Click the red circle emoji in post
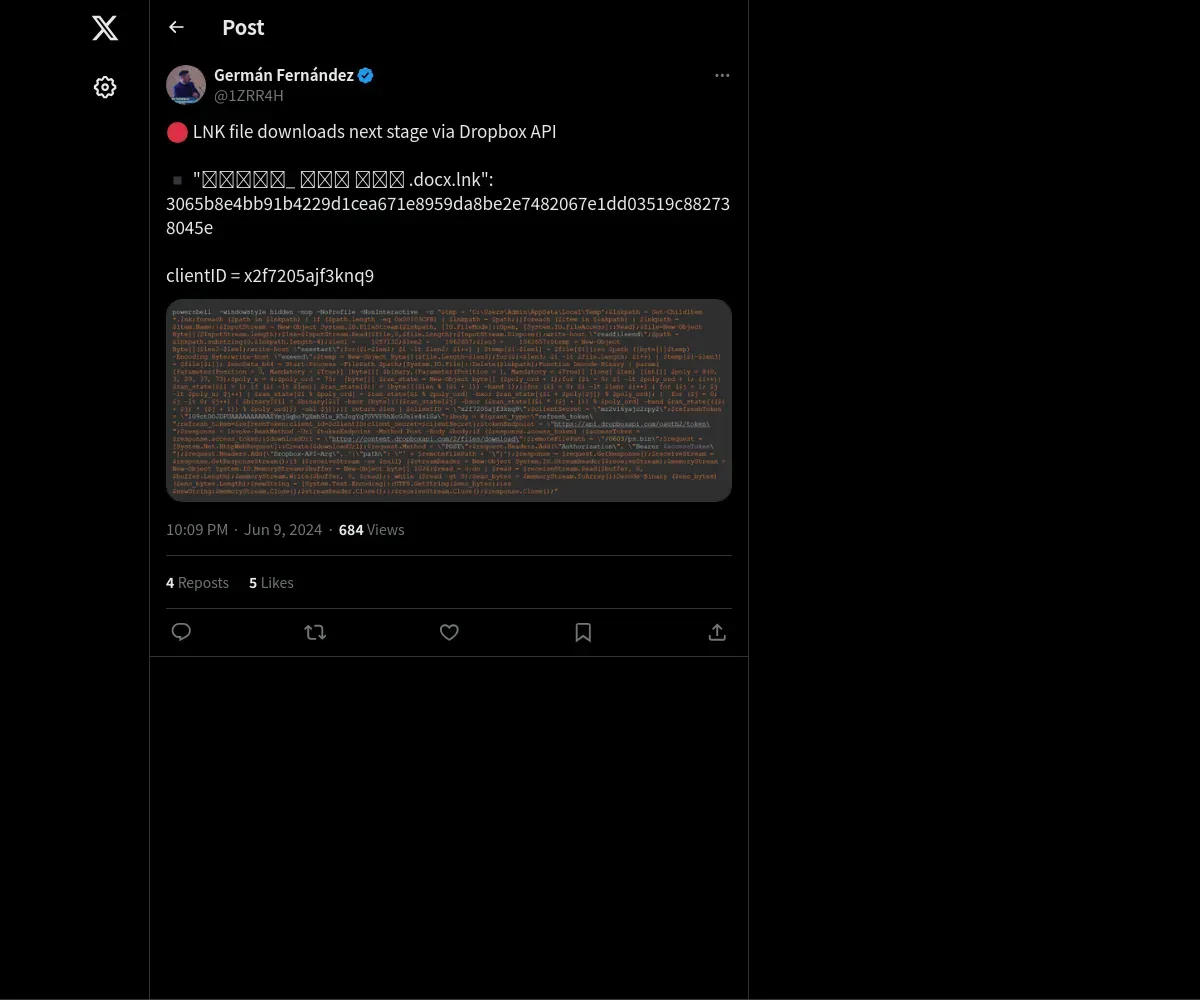The height and width of the screenshot is (1000, 1200). coord(177,132)
